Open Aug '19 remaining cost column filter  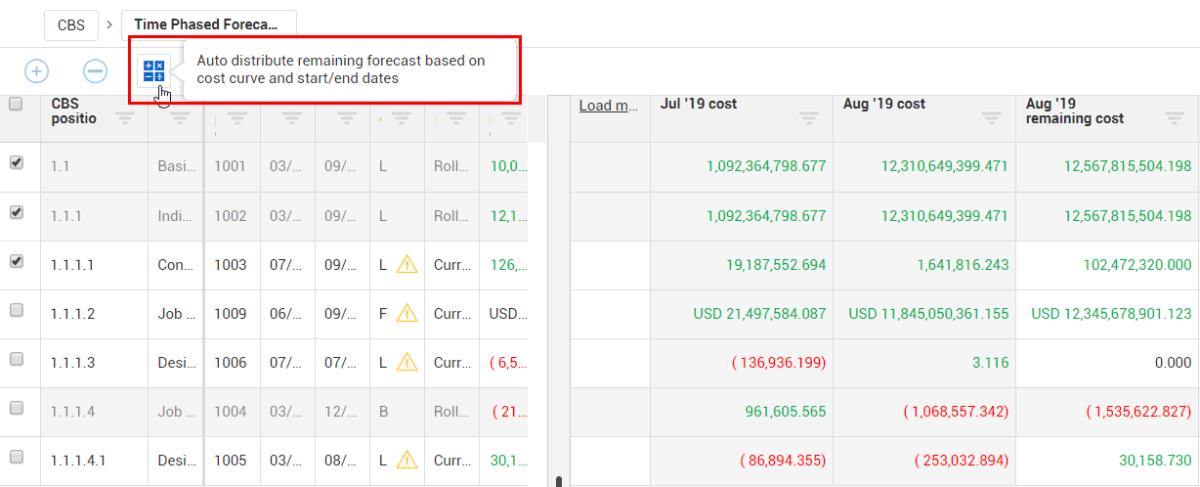(1174, 119)
